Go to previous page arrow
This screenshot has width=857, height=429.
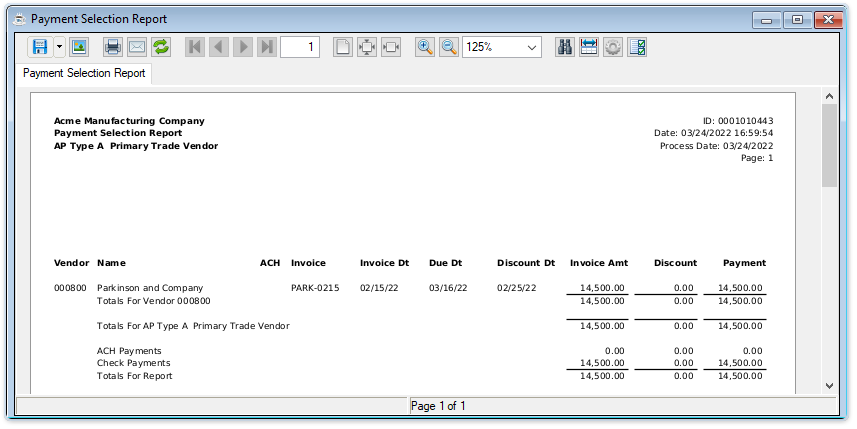coord(219,47)
